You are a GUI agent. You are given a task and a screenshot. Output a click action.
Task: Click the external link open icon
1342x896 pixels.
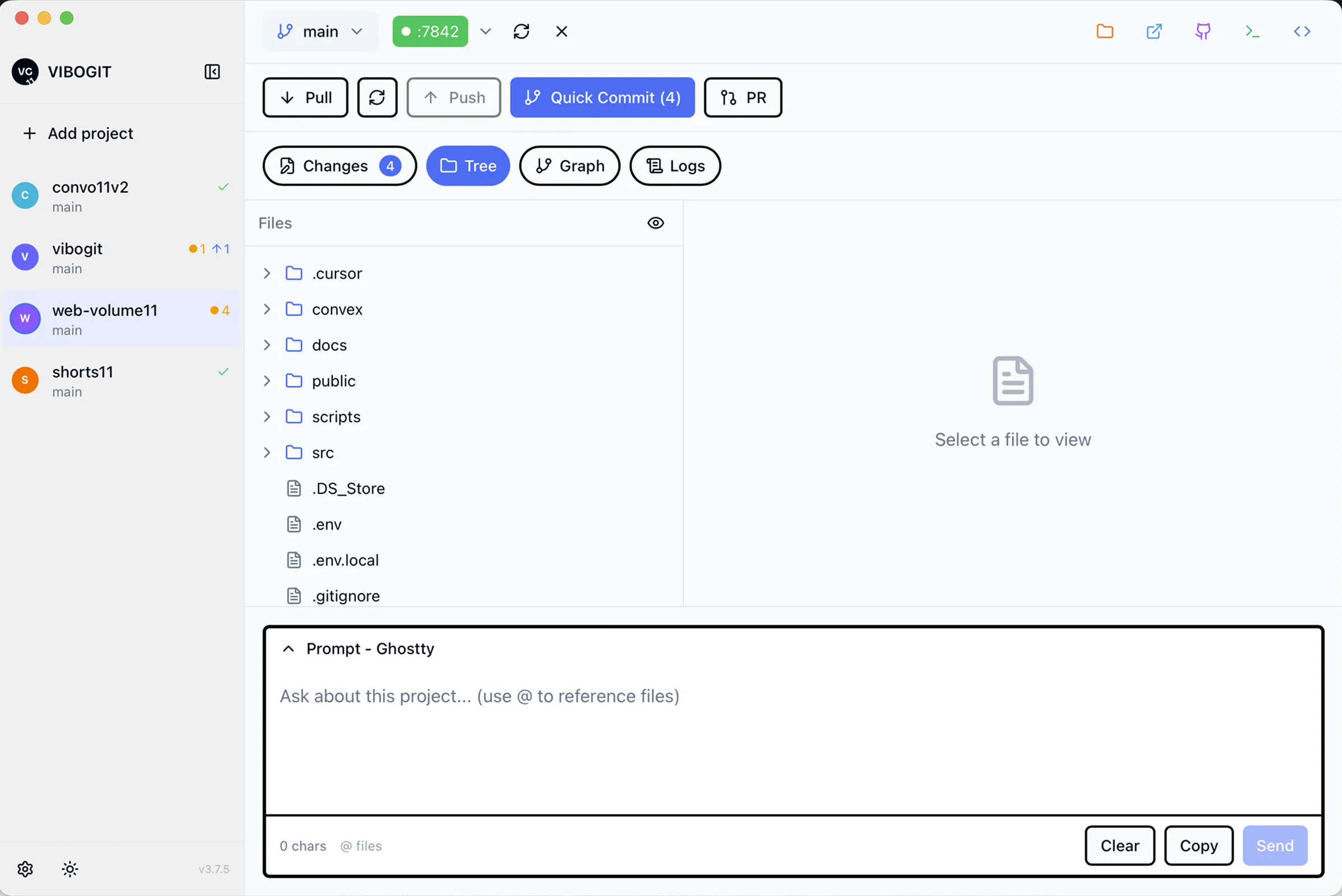tap(1154, 31)
